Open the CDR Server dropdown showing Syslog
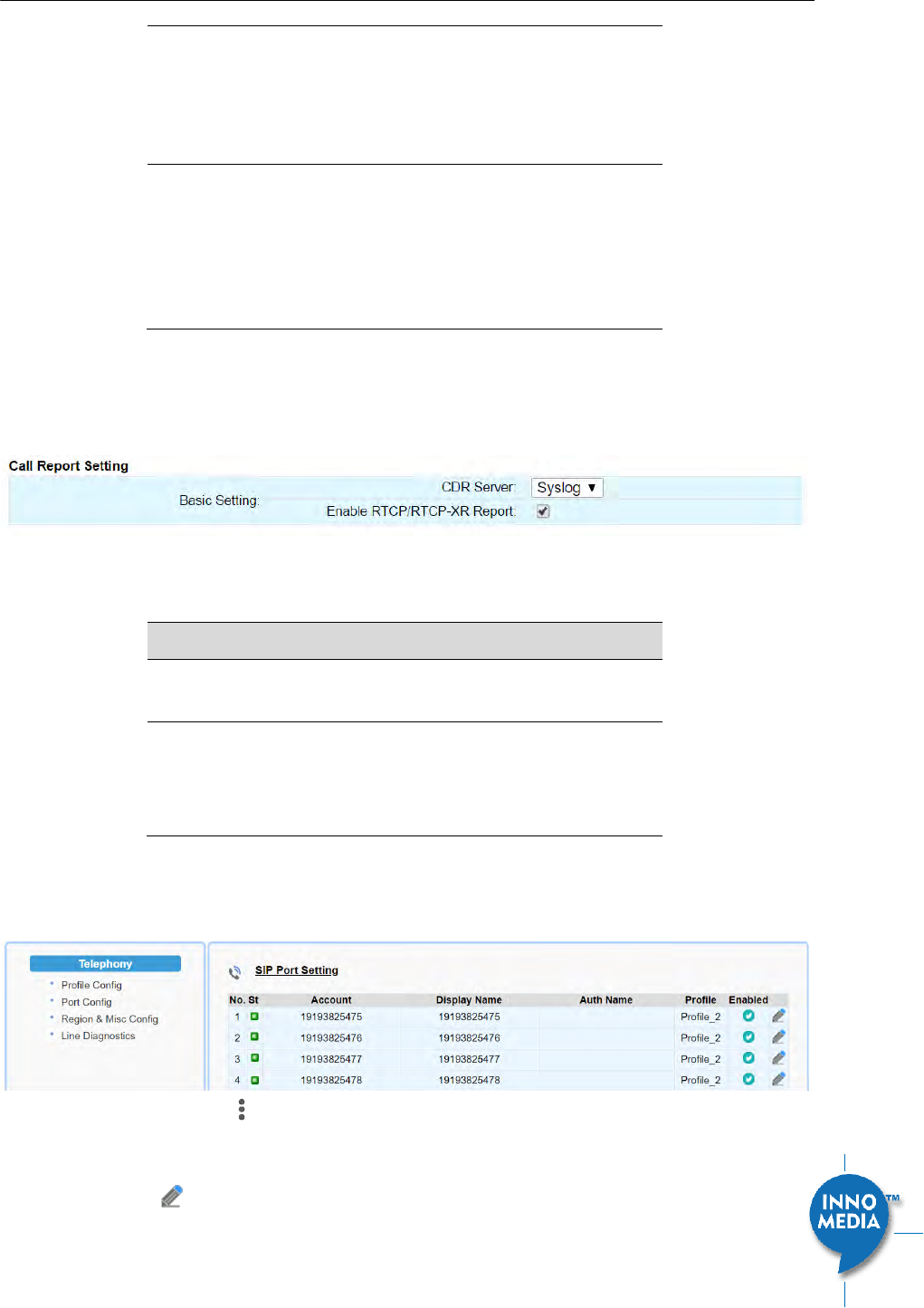Image resolution: width=924 pixels, height=1308 pixels. coord(567,488)
